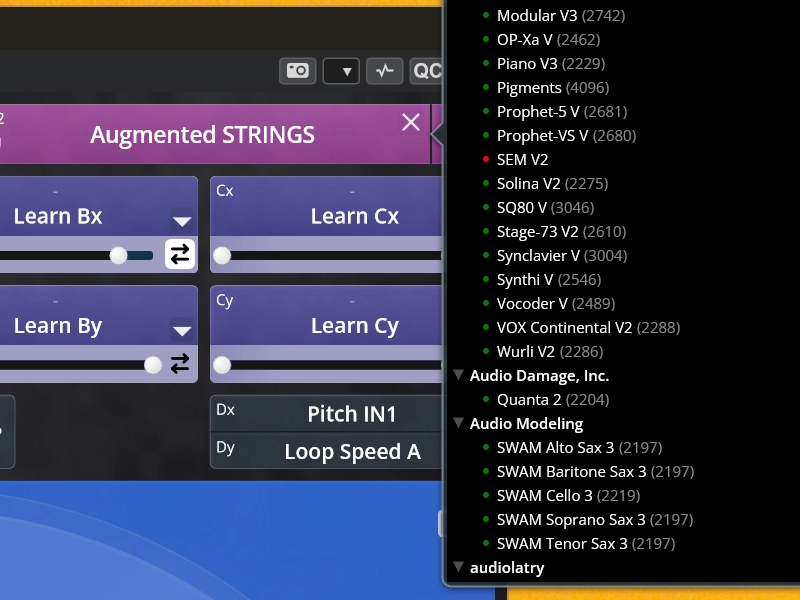
Task: Choose SWAM Baritone Sax 3
Action: (595, 471)
